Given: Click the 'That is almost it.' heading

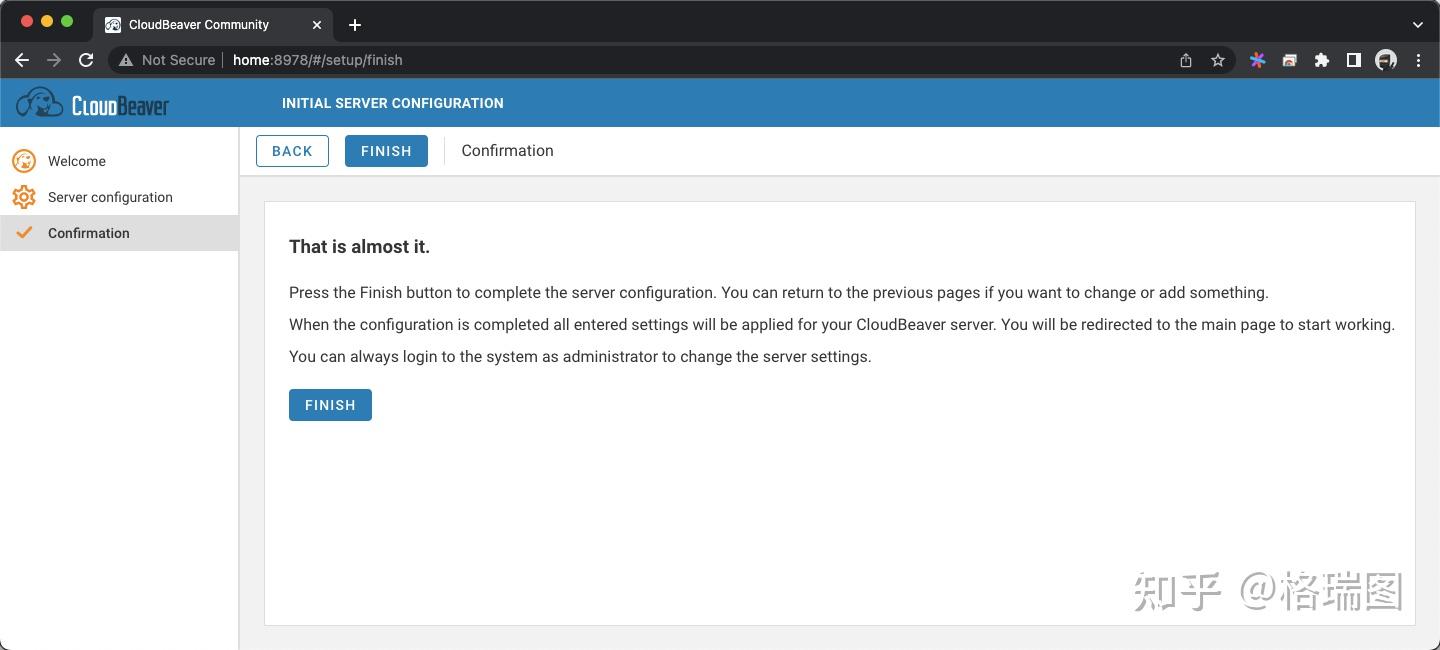Looking at the screenshot, I should 359,246.
